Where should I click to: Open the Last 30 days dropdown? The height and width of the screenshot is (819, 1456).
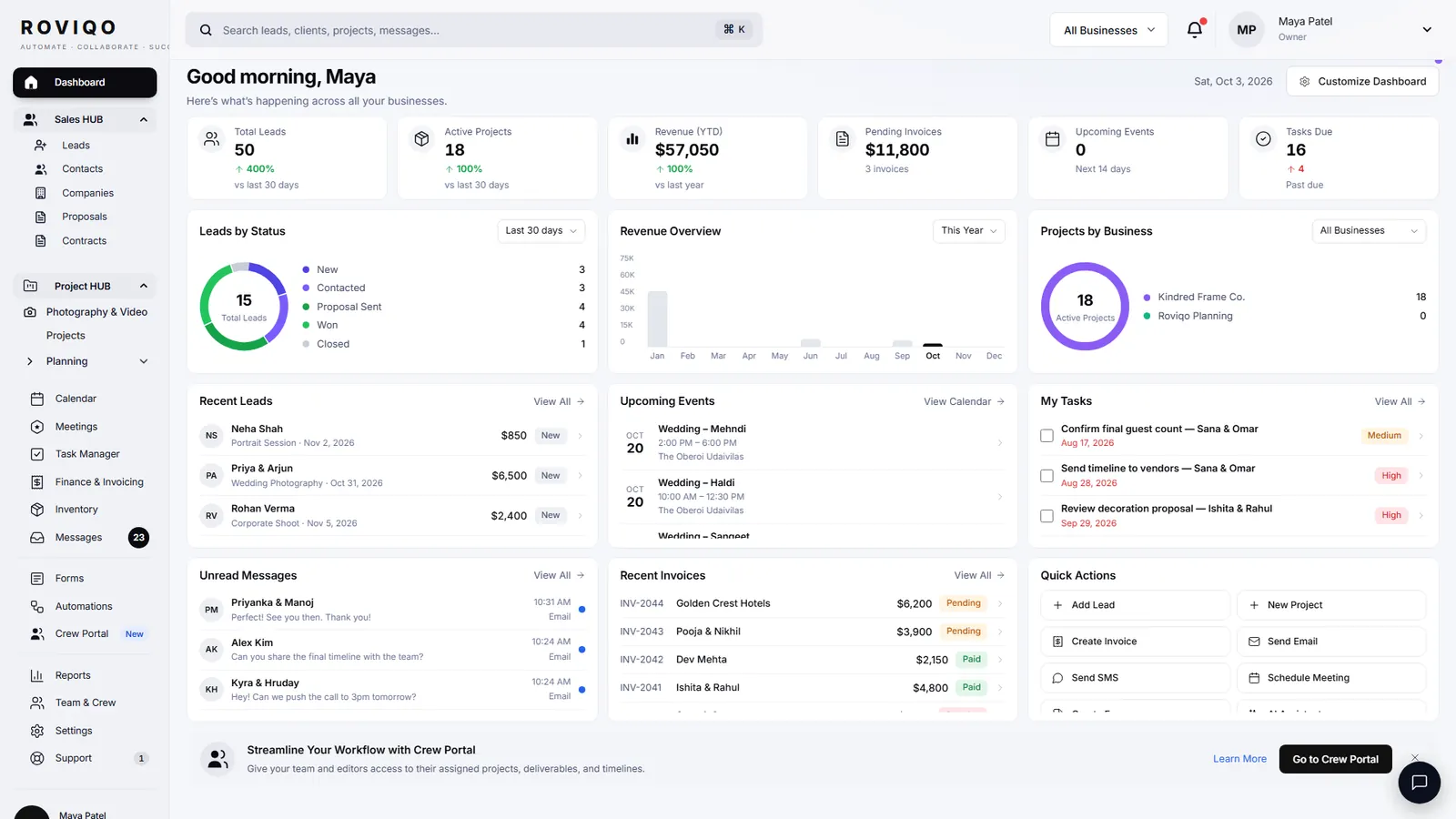pyautogui.click(x=541, y=231)
